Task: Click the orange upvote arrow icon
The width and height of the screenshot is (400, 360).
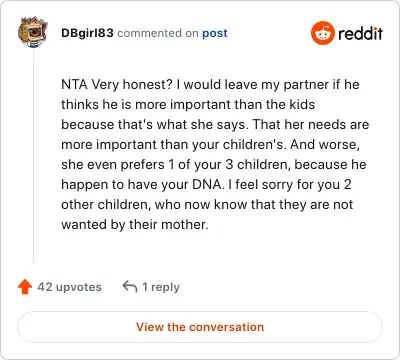Action: coord(25,287)
